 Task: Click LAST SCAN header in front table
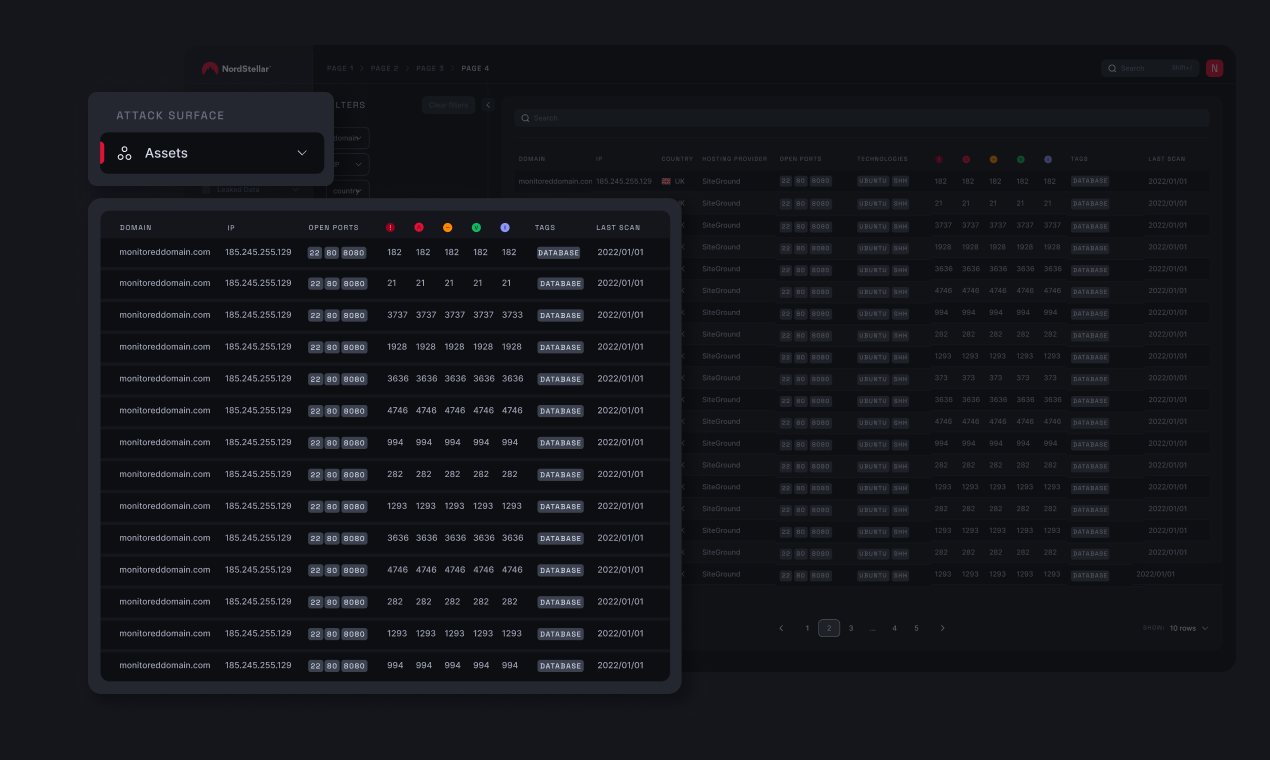(618, 227)
